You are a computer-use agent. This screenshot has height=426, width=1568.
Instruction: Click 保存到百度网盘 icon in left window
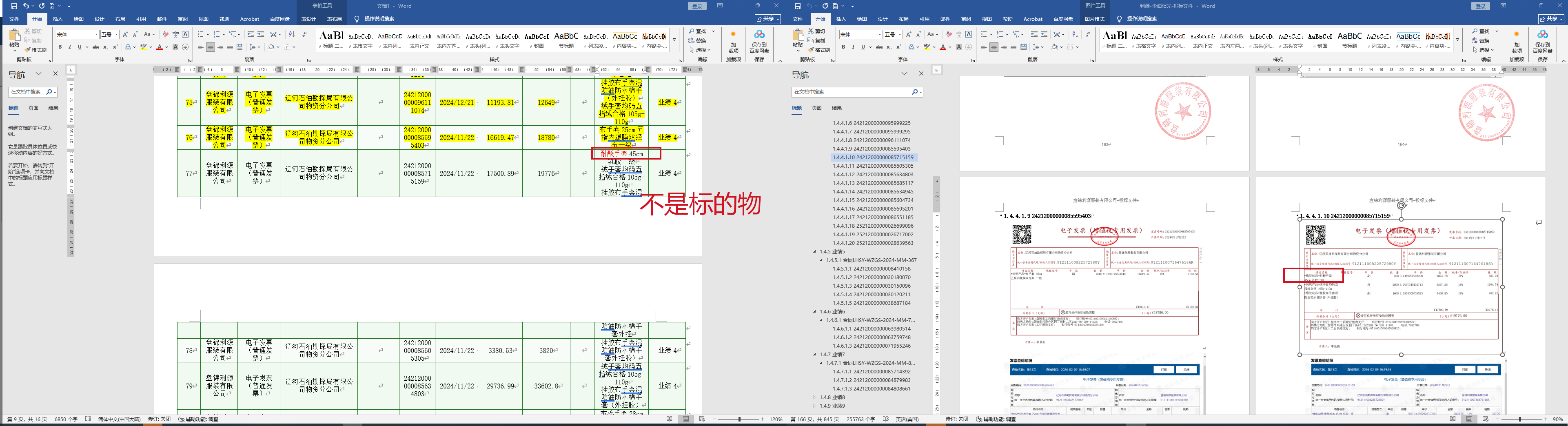pyautogui.click(x=759, y=40)
